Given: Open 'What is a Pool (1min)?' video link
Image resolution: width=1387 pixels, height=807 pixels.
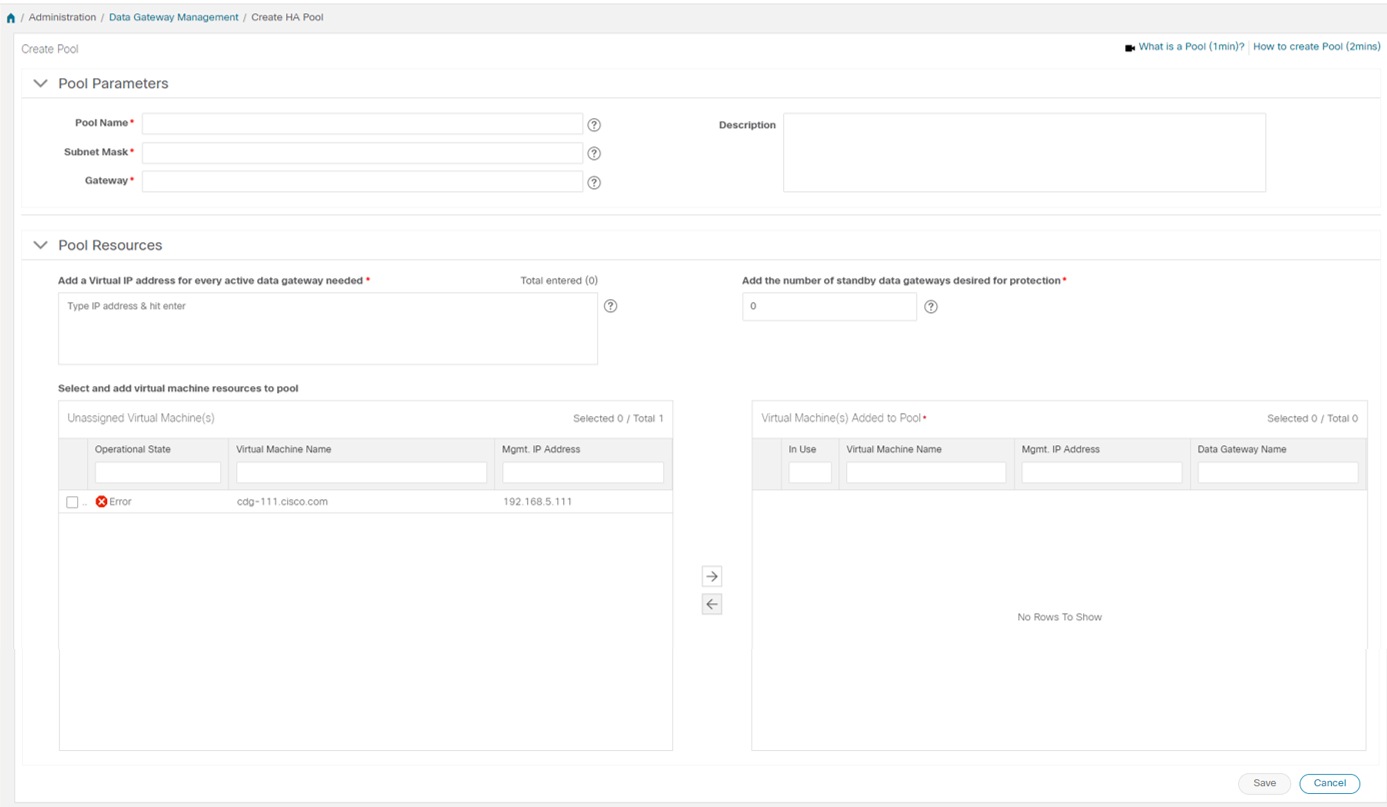Looking at the screenshot, I should point(1191,47).
